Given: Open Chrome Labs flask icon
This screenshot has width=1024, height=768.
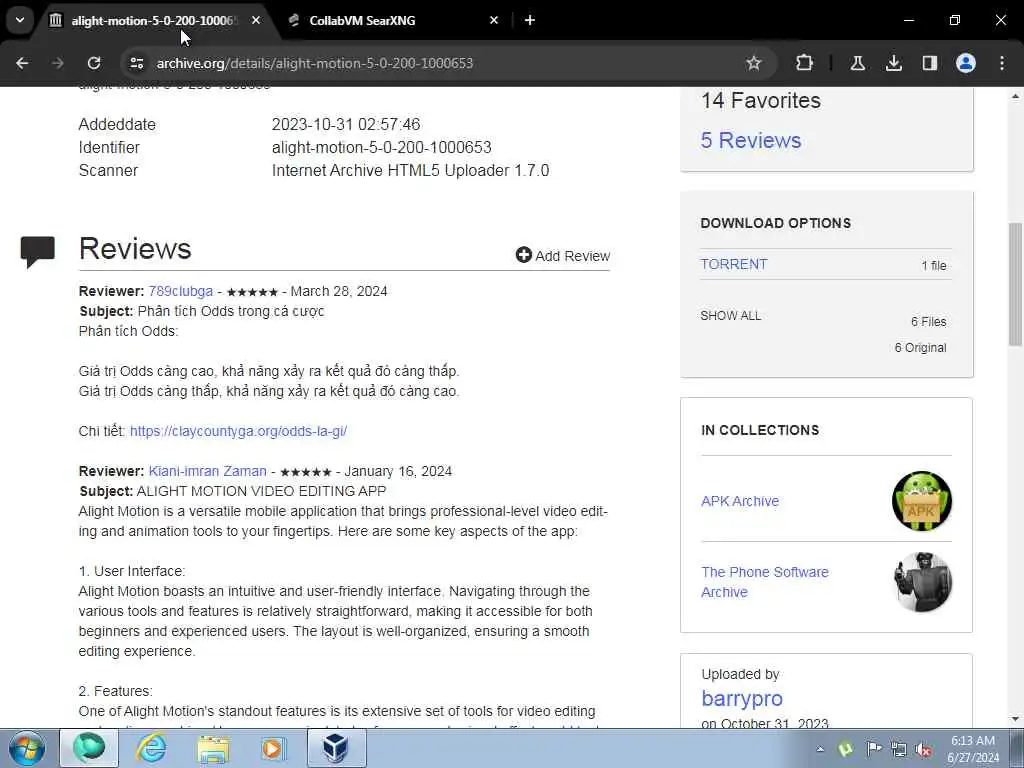Looking at the screenshot, I should click(x=857, y=63).
